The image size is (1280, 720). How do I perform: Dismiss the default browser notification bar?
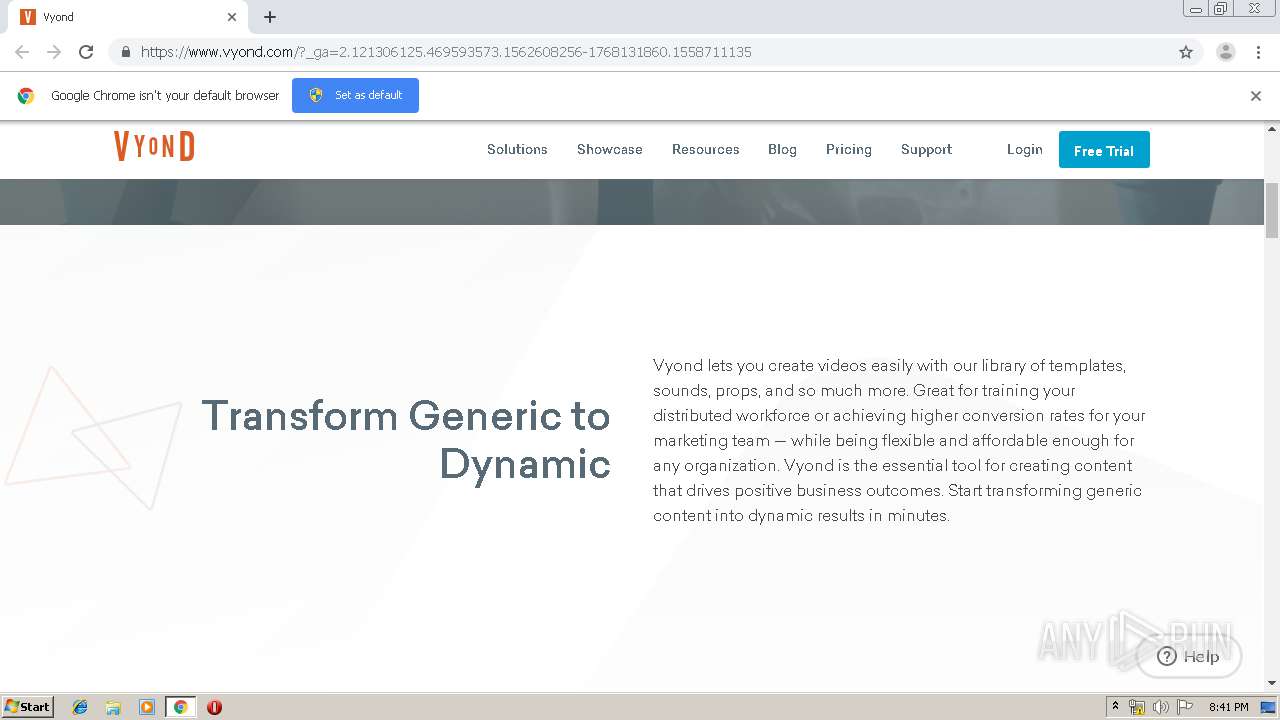1256,96
